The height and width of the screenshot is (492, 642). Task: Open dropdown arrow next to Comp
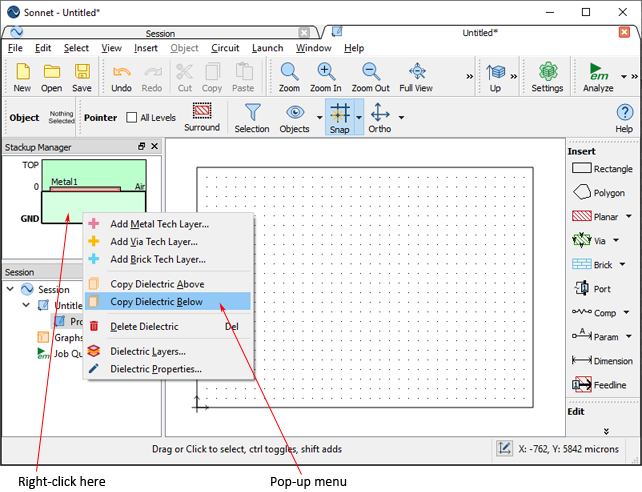pyautogui.click(x=626, y=312)
